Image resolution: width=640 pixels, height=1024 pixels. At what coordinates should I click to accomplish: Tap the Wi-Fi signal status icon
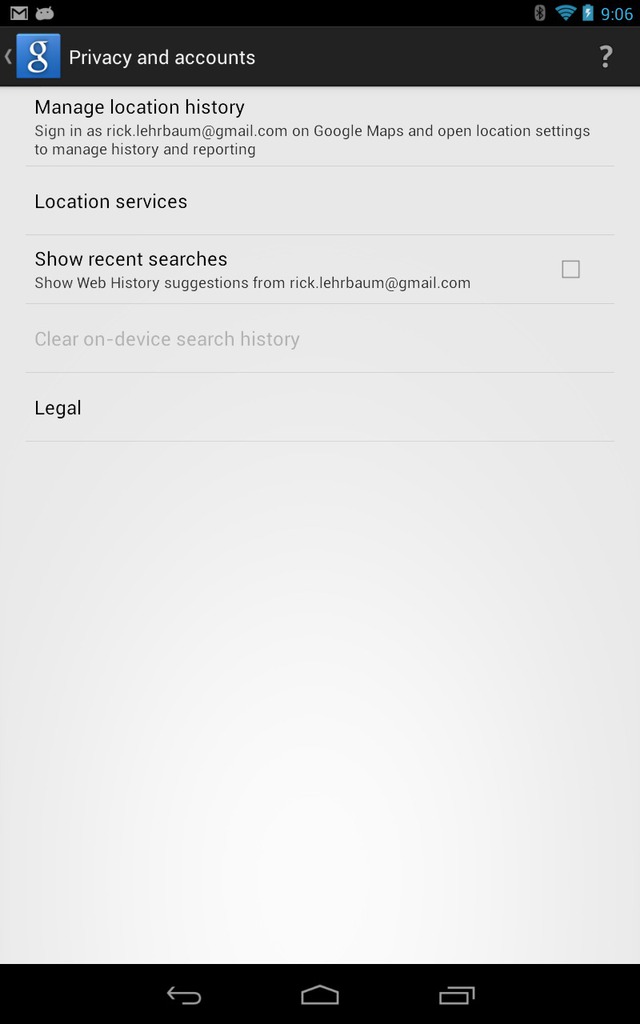[565, 12]
